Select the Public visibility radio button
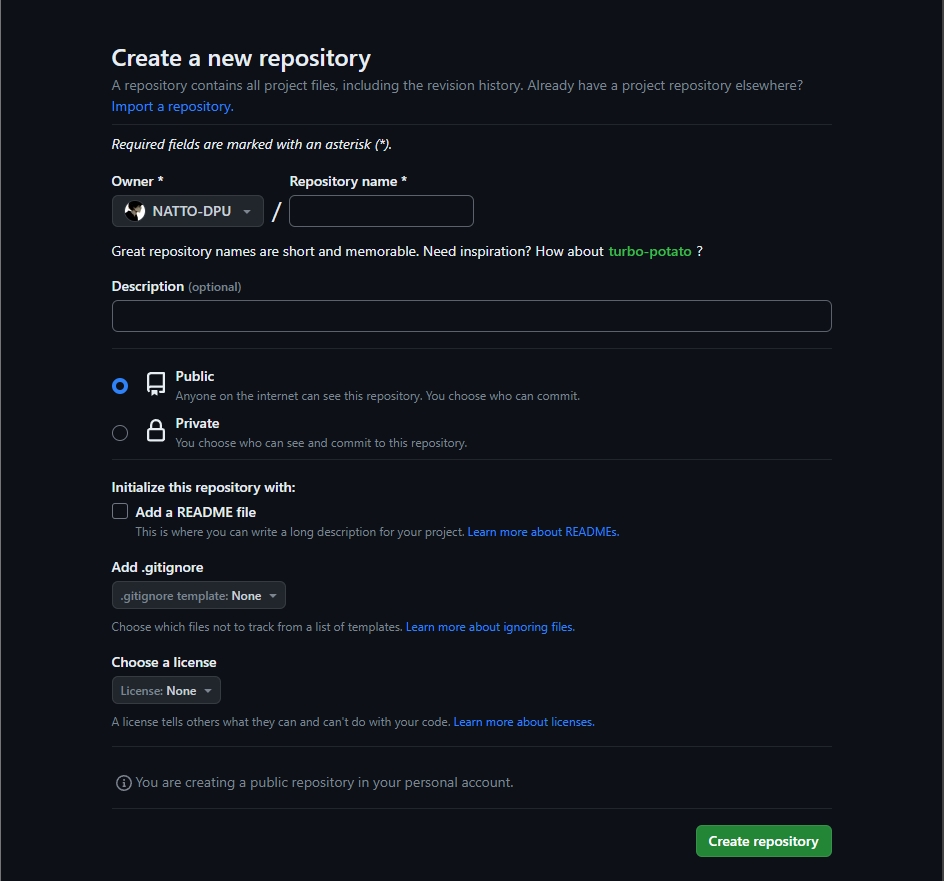 [120, 385]
